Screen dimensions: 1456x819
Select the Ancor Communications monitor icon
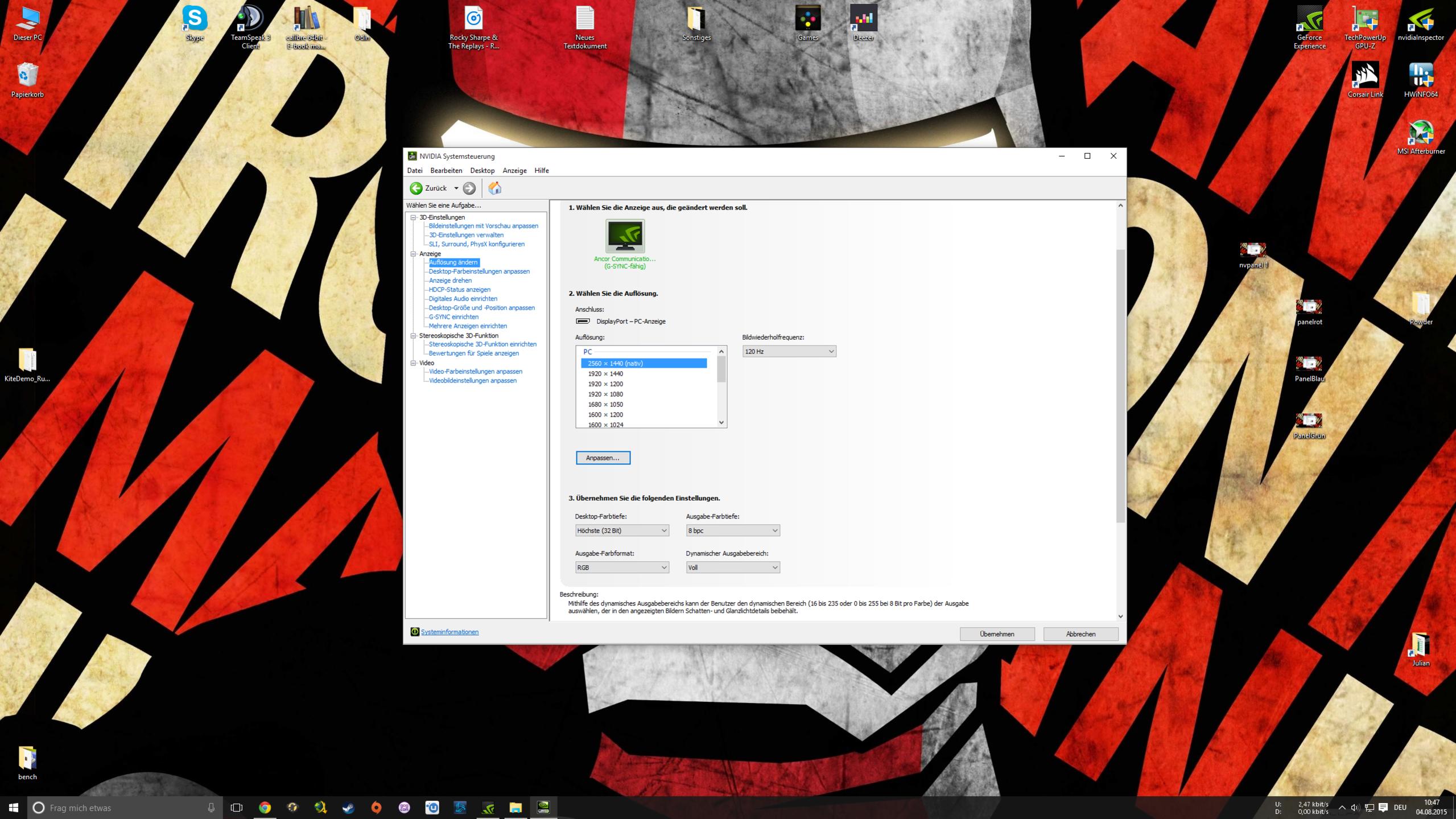(x=625, y=236)
